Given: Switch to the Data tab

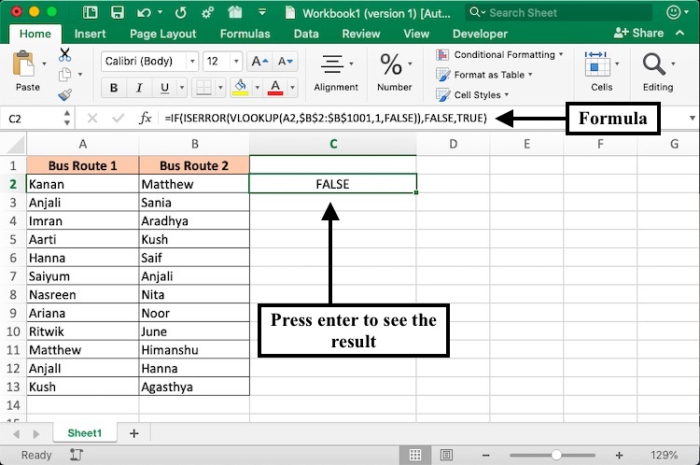Looking at the screenshot, I should click(306, 34).
